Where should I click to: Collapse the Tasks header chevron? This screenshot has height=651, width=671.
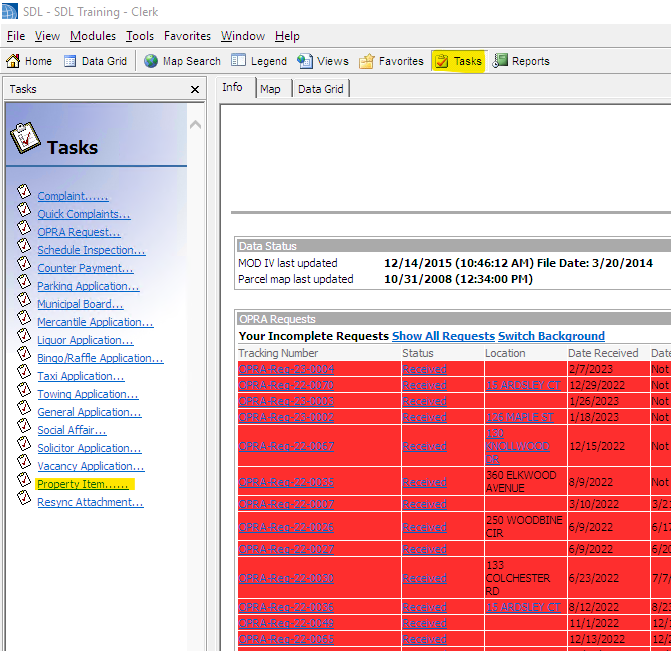coord(196,125)
